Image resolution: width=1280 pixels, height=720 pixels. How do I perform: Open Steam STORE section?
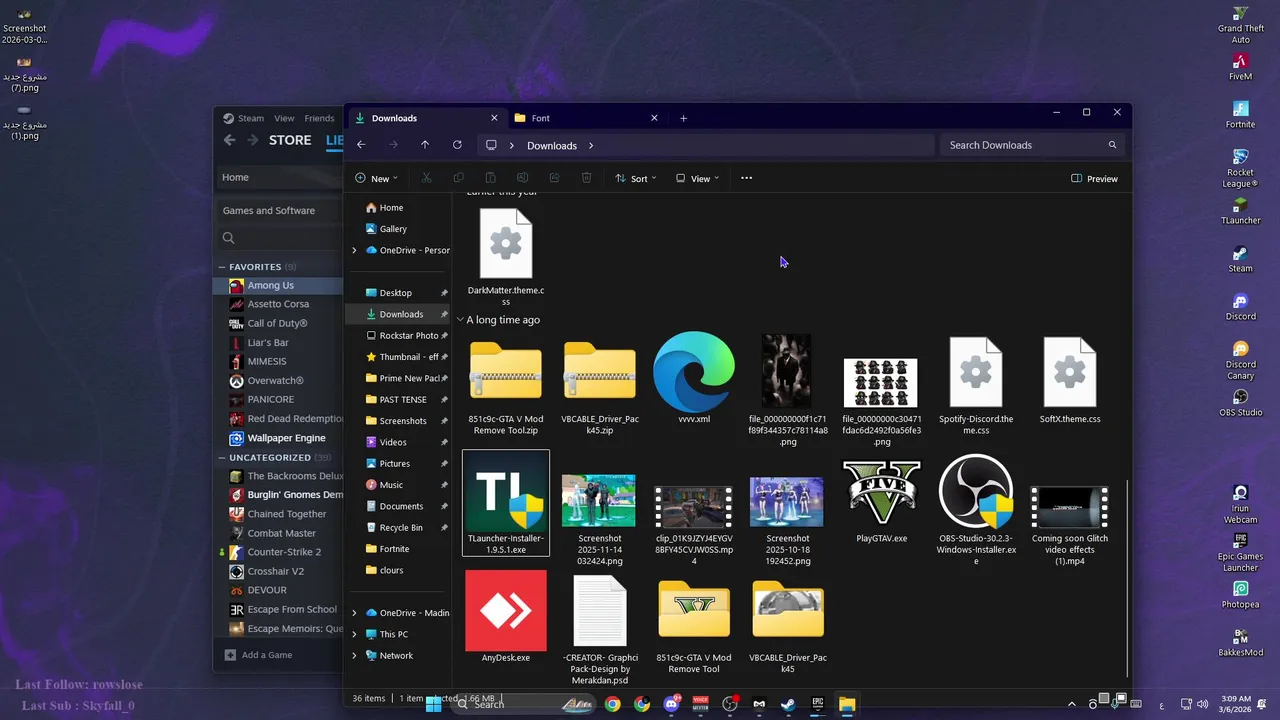(x=290, y=140)
